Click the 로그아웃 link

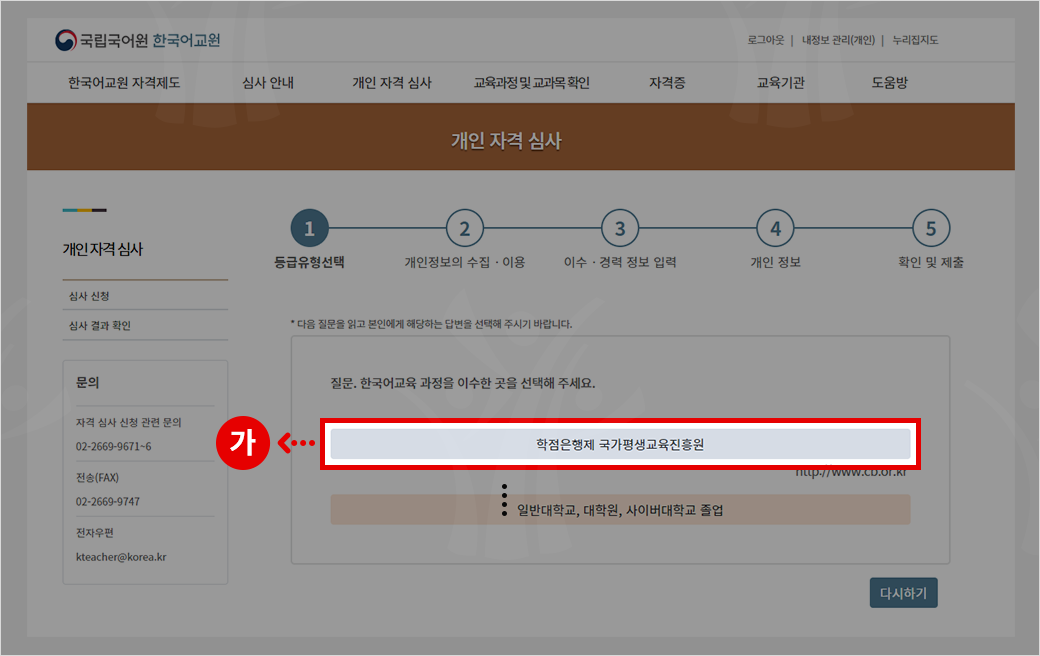765,41
